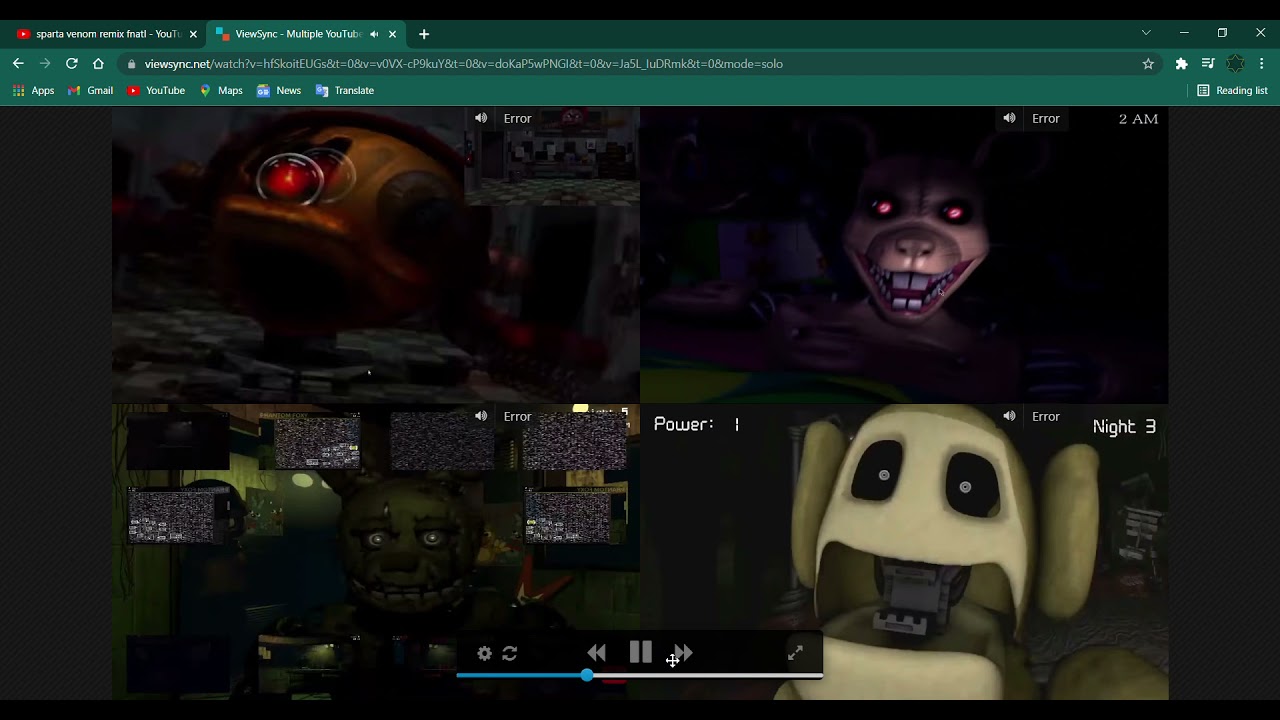Viewport: 1280px width, 720px height.
Task: Seek using the blue progress slider handle
Action: [x=587, y=676]
